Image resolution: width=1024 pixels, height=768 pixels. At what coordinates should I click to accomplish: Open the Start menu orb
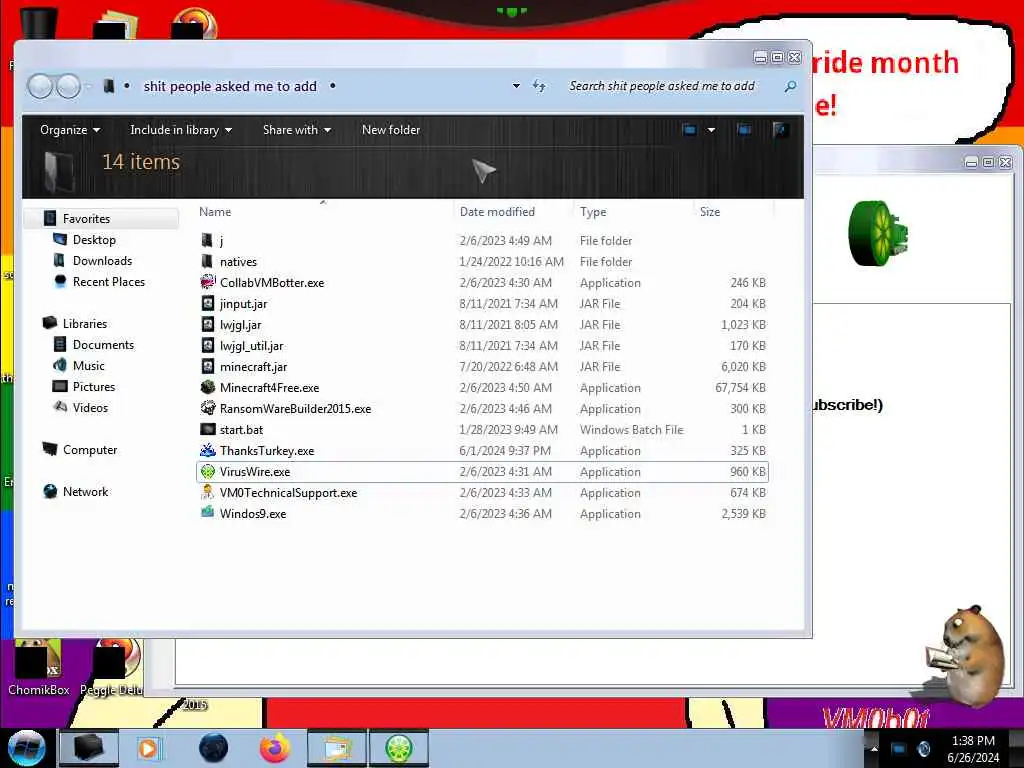(27, 748)
